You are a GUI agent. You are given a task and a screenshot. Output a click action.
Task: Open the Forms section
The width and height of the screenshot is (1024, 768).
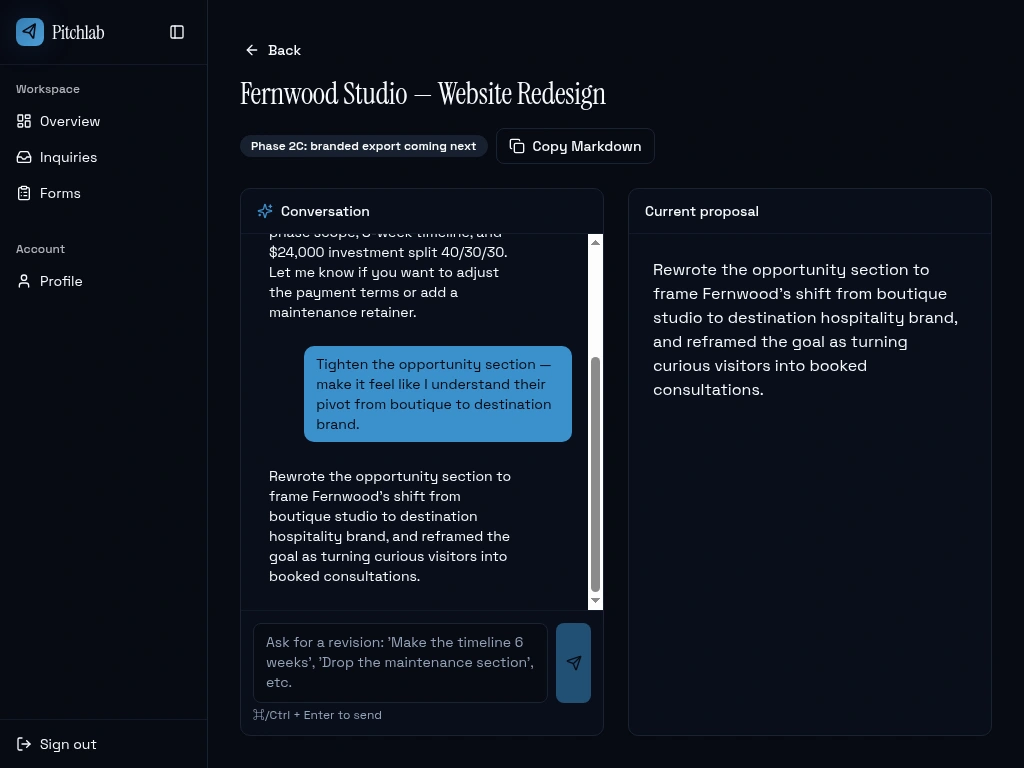[60, 193]
